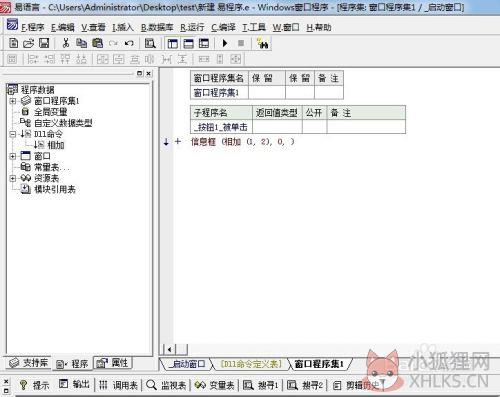Open the B.数据库 menu
The width and height of the screenshot is (500, 397).
157,27
